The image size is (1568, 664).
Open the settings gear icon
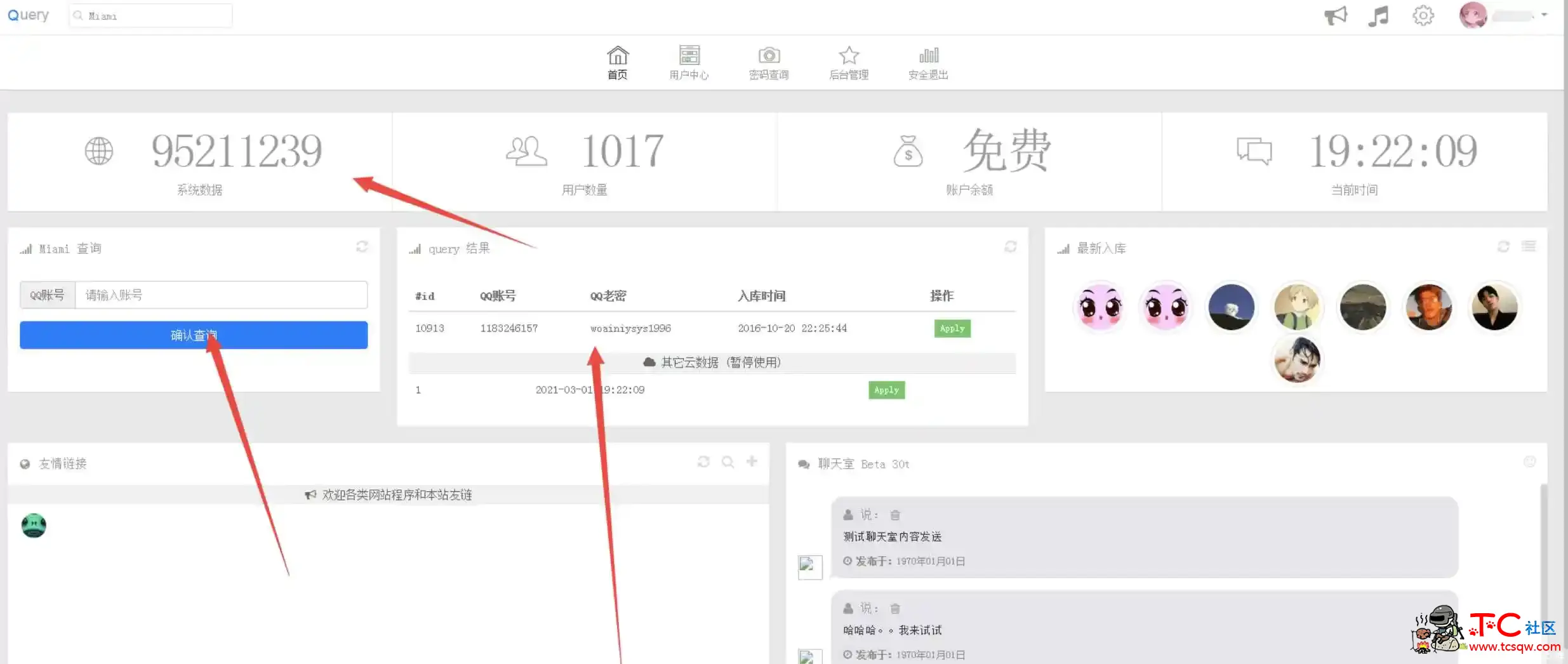[x=1423, y=15]
